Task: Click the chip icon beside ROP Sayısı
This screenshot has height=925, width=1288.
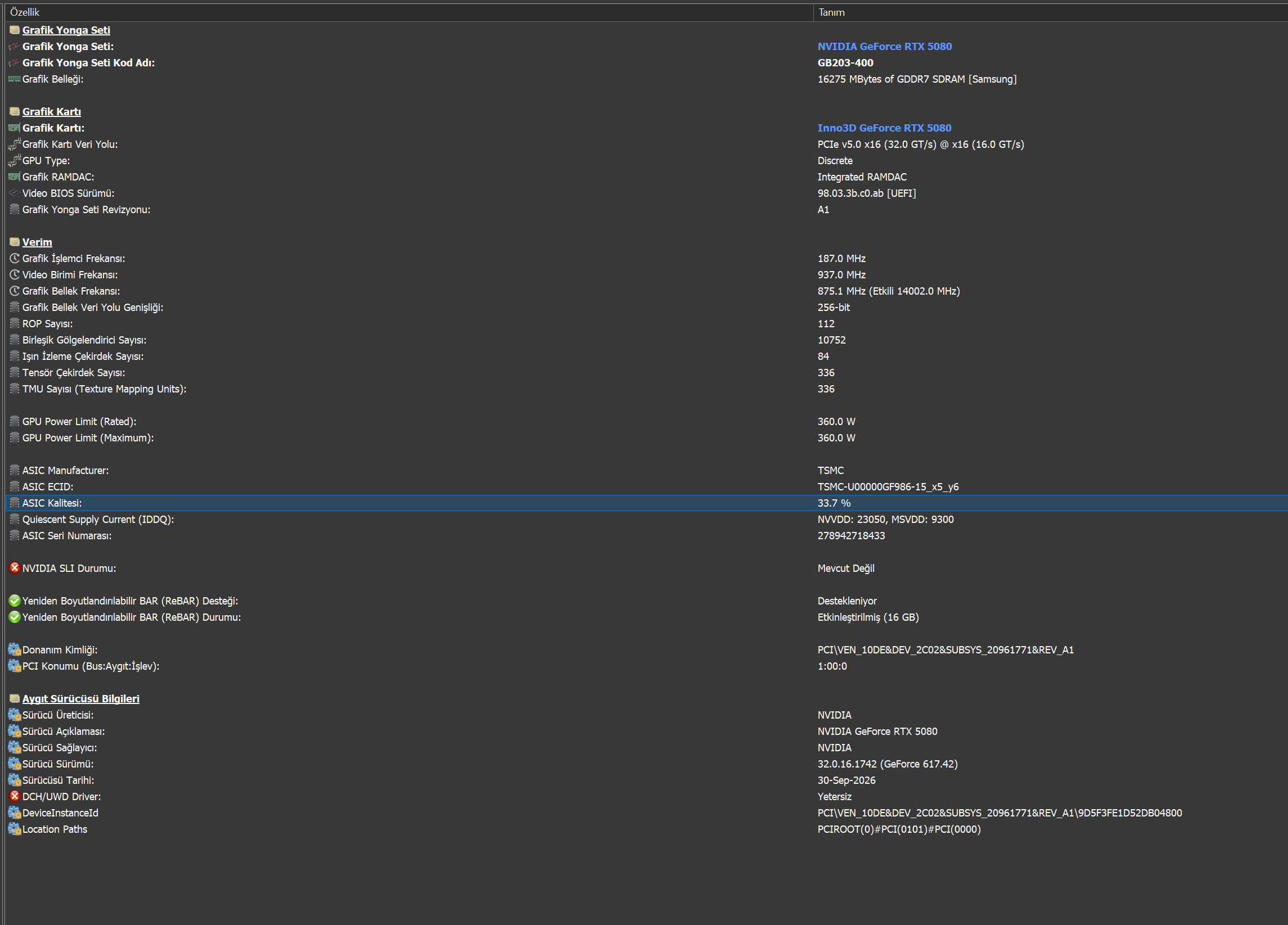Action: point(15,324)
